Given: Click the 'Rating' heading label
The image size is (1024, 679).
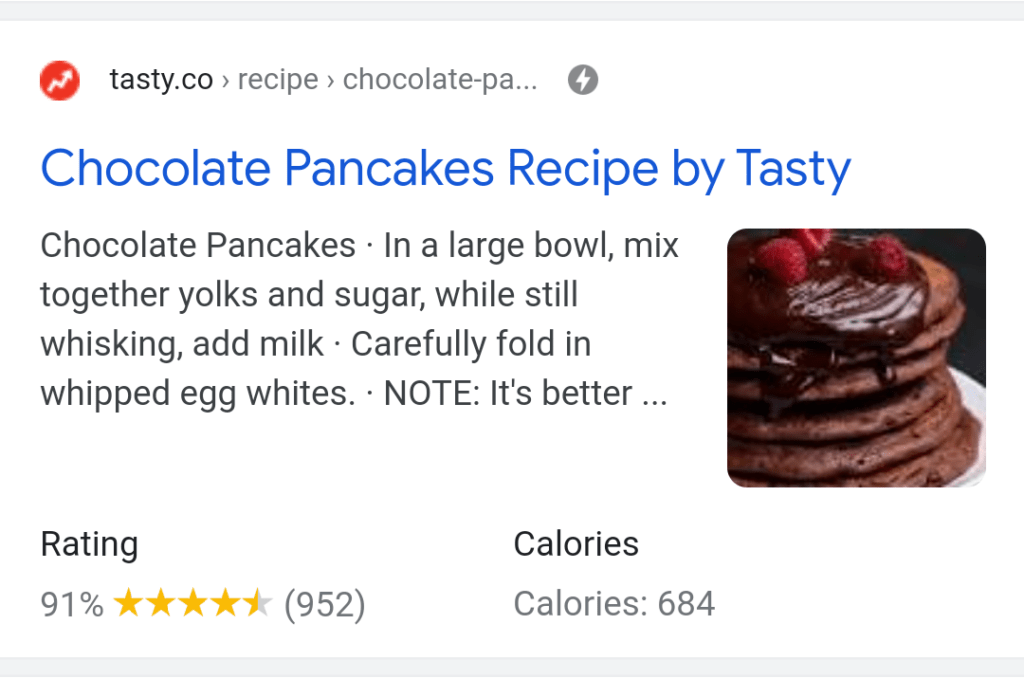Looking at the screenshot, I should [x=89, y=545].
